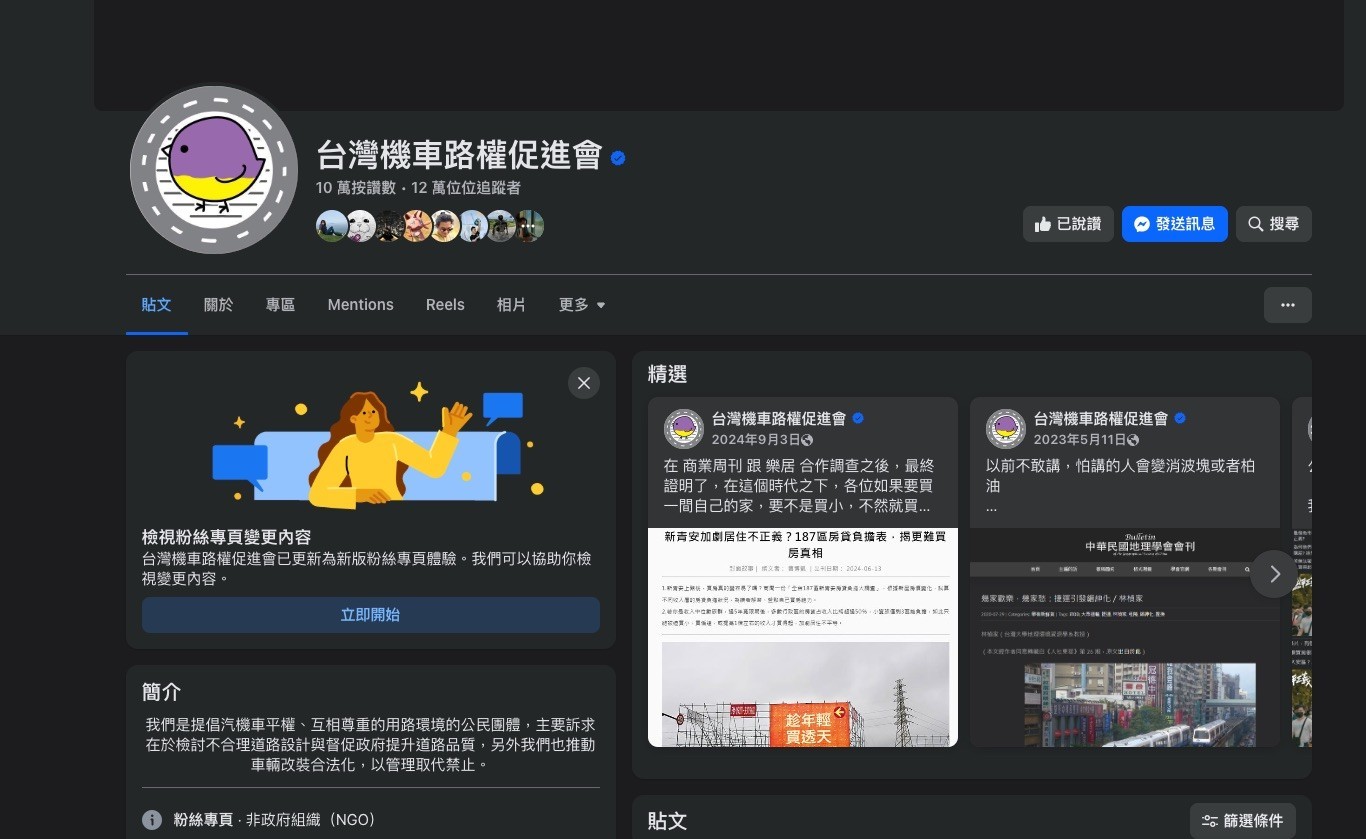This screenshot has width=1366, height=839.
Task: Click the 非政府組織 (NGO) category text
Action: coord(311,820)
